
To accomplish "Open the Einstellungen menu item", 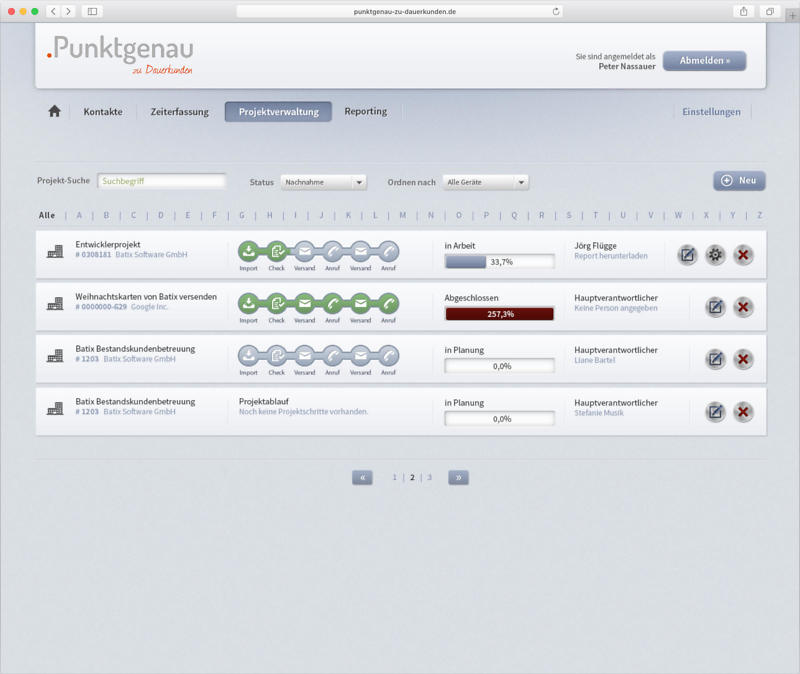I will (711, 112).
